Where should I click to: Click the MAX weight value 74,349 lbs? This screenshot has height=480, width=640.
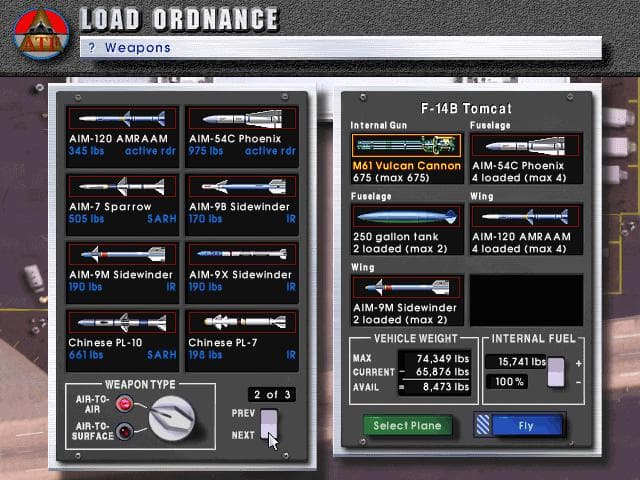(442, 358)
